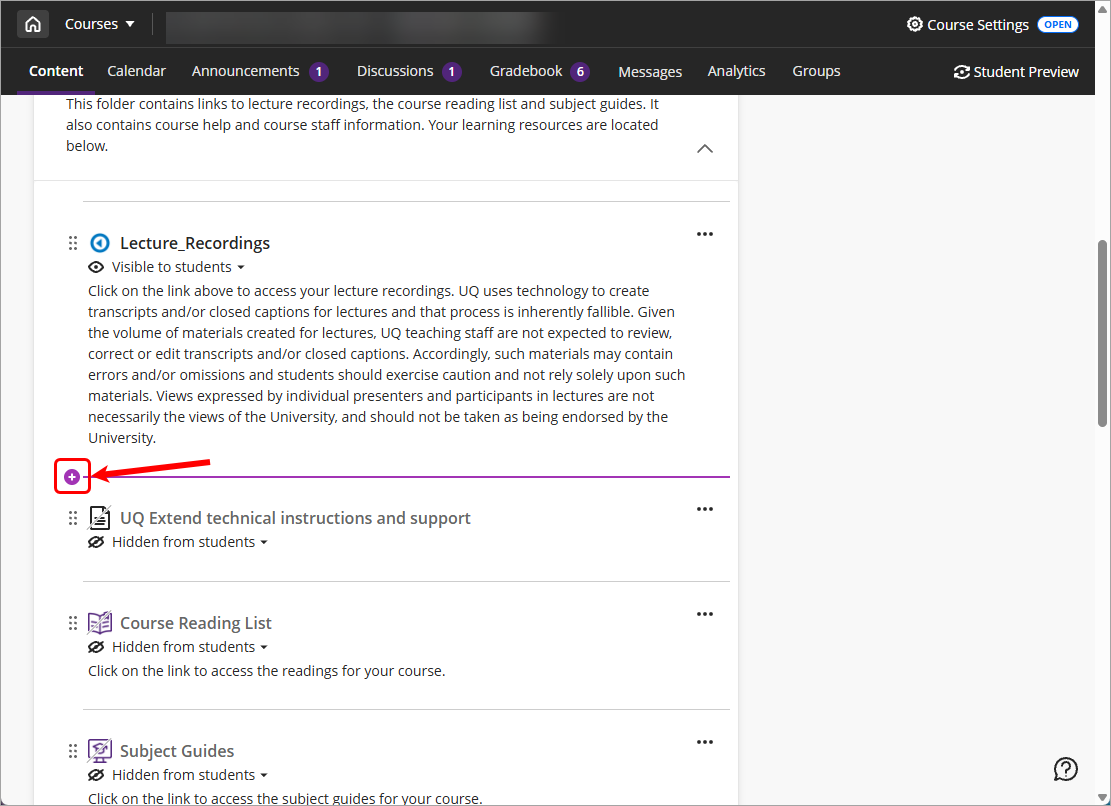Click the UQ Extend document icon

click(x=100, y=518)
